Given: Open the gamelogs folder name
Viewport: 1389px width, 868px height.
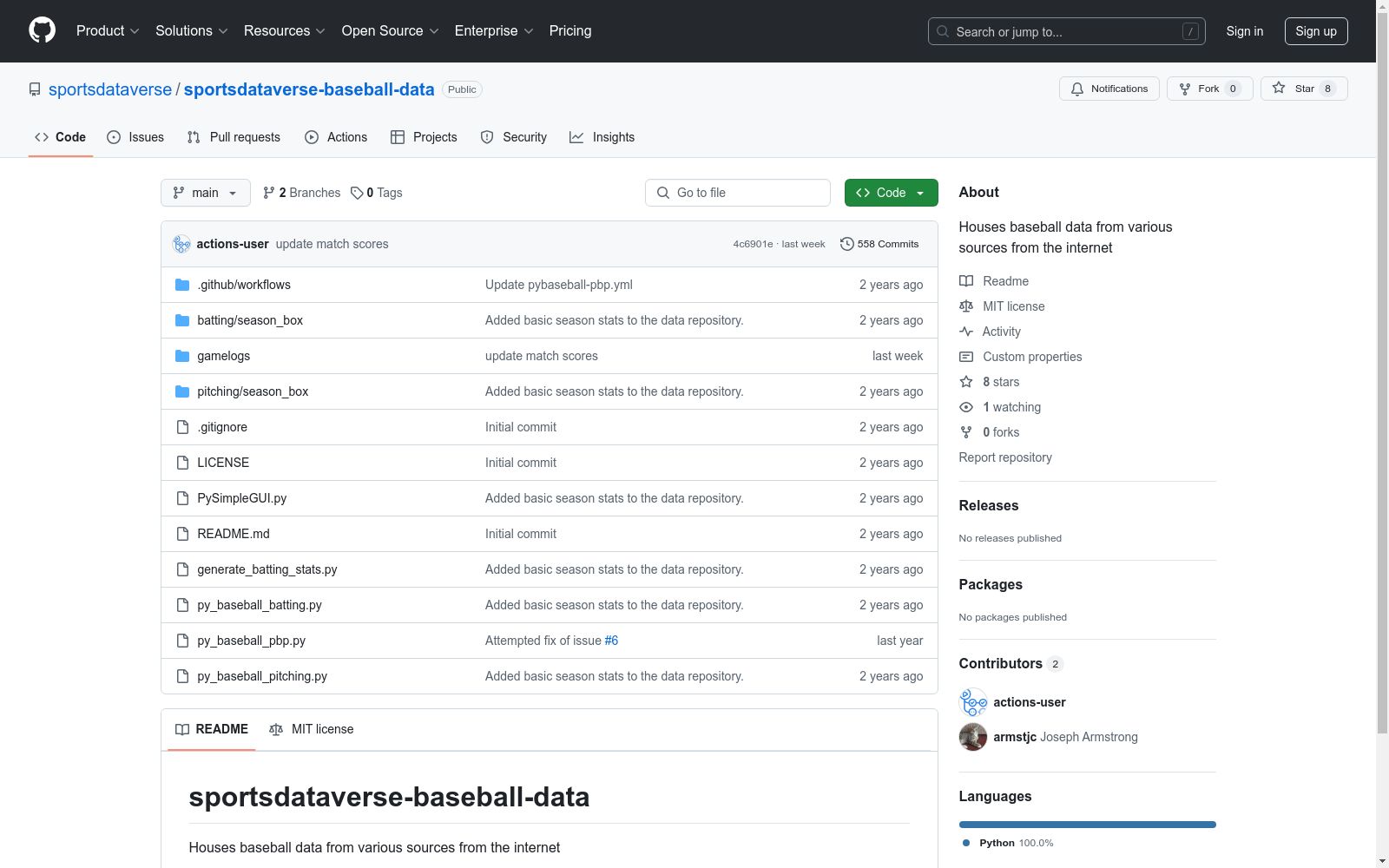Looking at the screenshot, I should coord(223,356).
